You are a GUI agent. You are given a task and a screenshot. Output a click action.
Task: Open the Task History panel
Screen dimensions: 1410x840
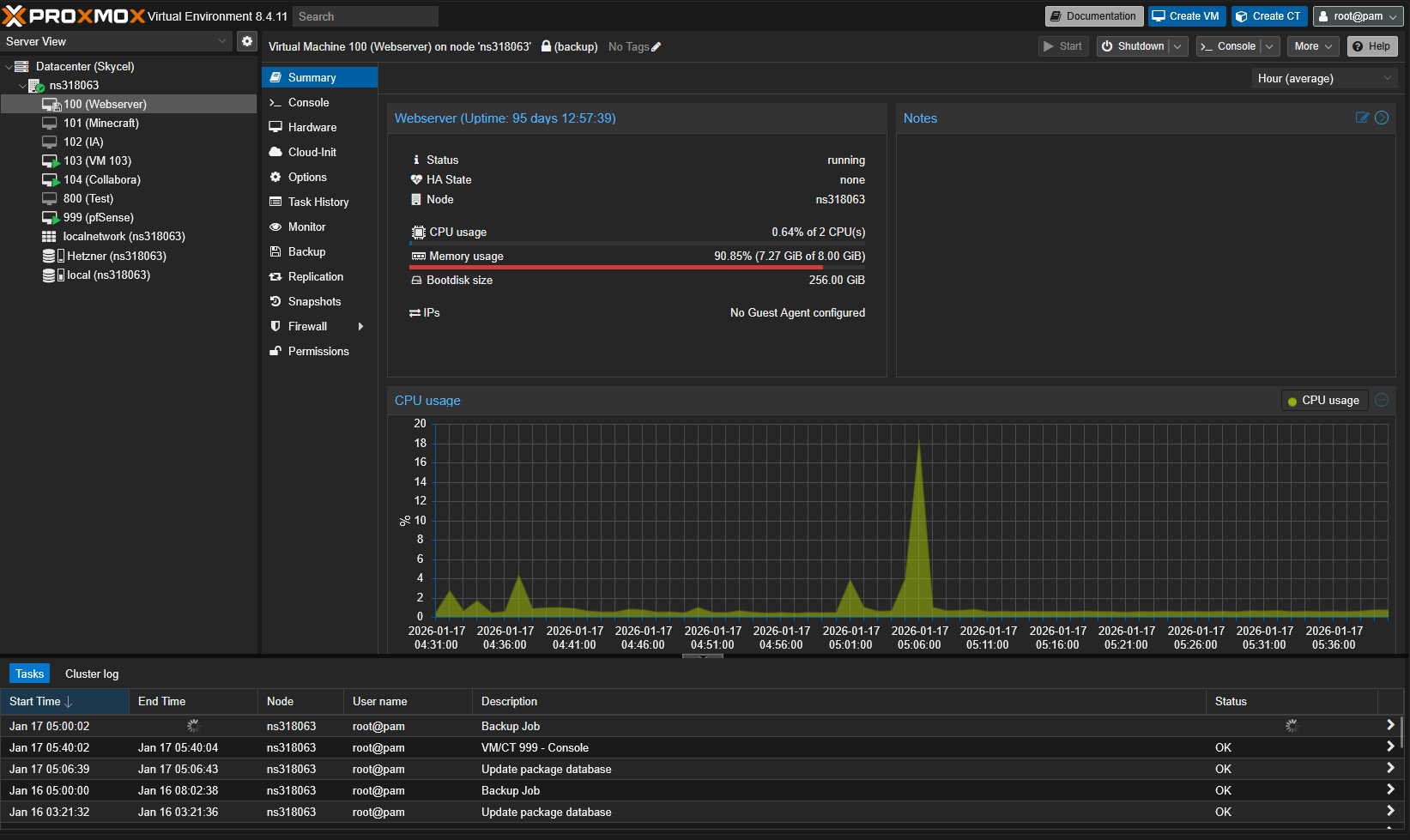(317, 202)
